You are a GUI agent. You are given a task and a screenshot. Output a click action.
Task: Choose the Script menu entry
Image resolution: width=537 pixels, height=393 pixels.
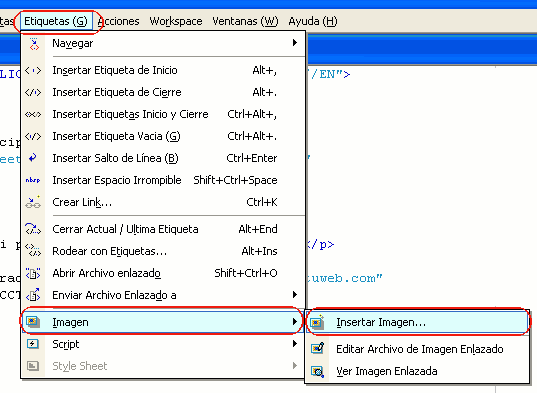(x=163, y=344)
